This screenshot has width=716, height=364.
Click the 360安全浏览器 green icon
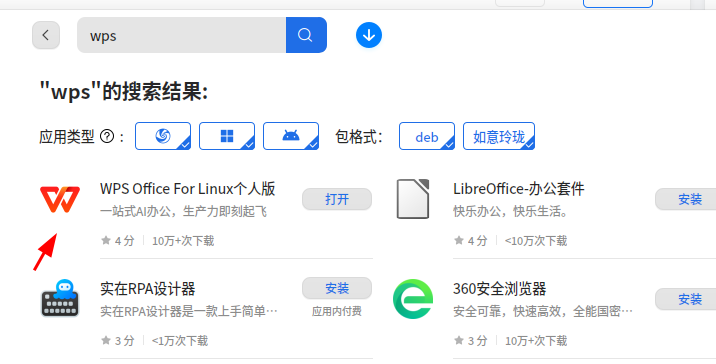tap(413, 299)
